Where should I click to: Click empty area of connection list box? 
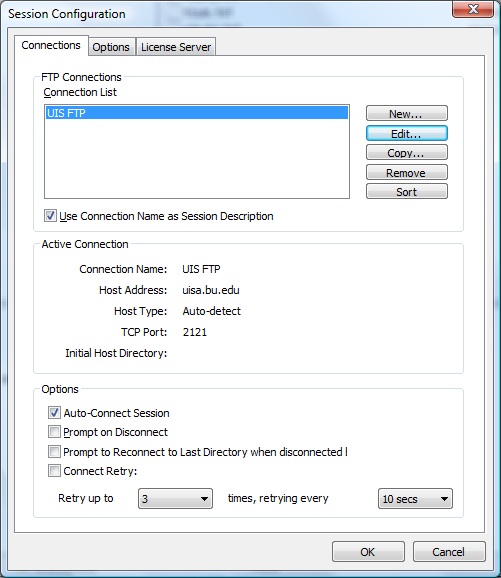coord(197,159)
